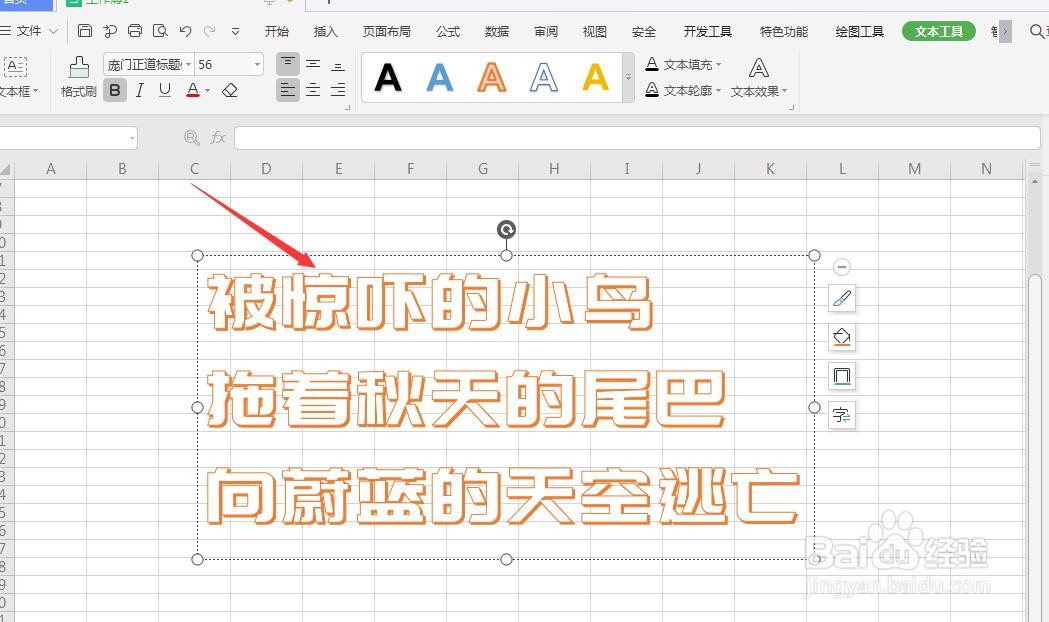Insert a text box via 文本框

pyautogui.click(x=17, y=78)
